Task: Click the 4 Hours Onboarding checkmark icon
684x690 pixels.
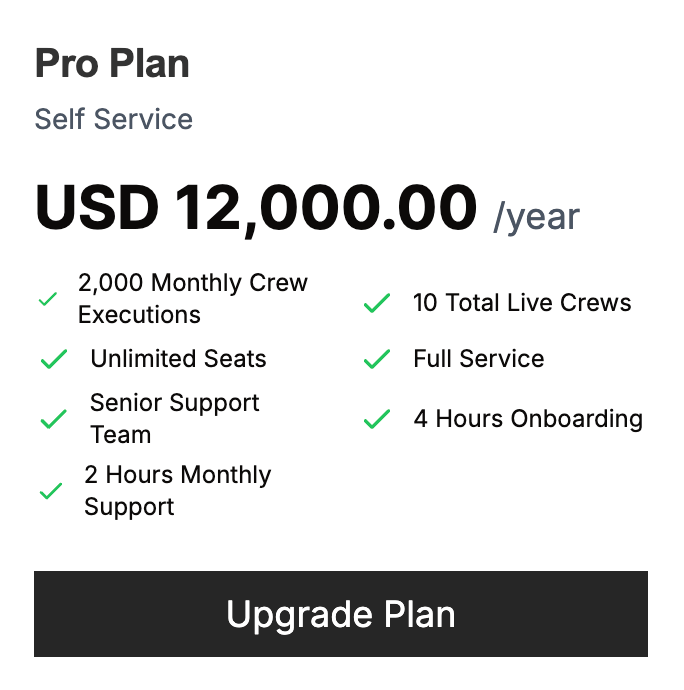Action: (376, 419)
